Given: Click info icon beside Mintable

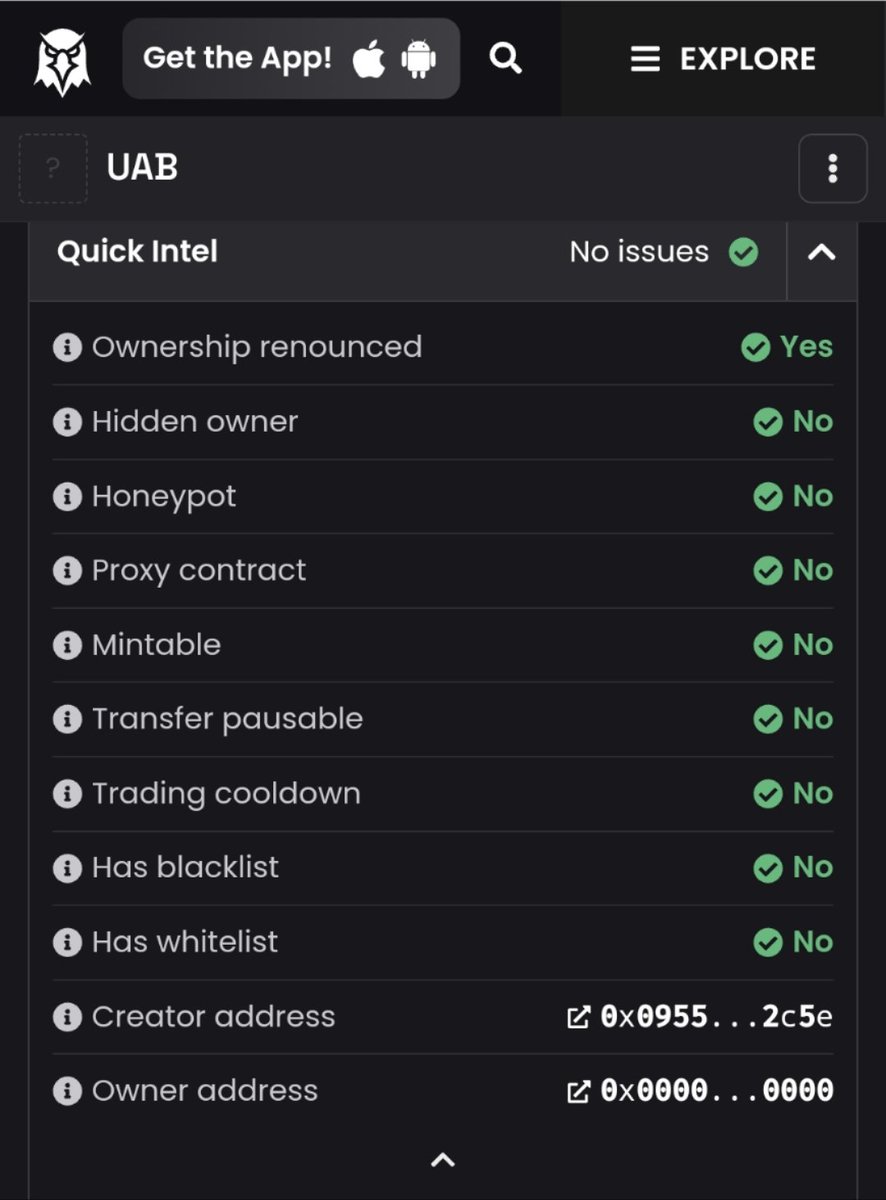Looking at the screenshot, I should (x=67, y=645).
